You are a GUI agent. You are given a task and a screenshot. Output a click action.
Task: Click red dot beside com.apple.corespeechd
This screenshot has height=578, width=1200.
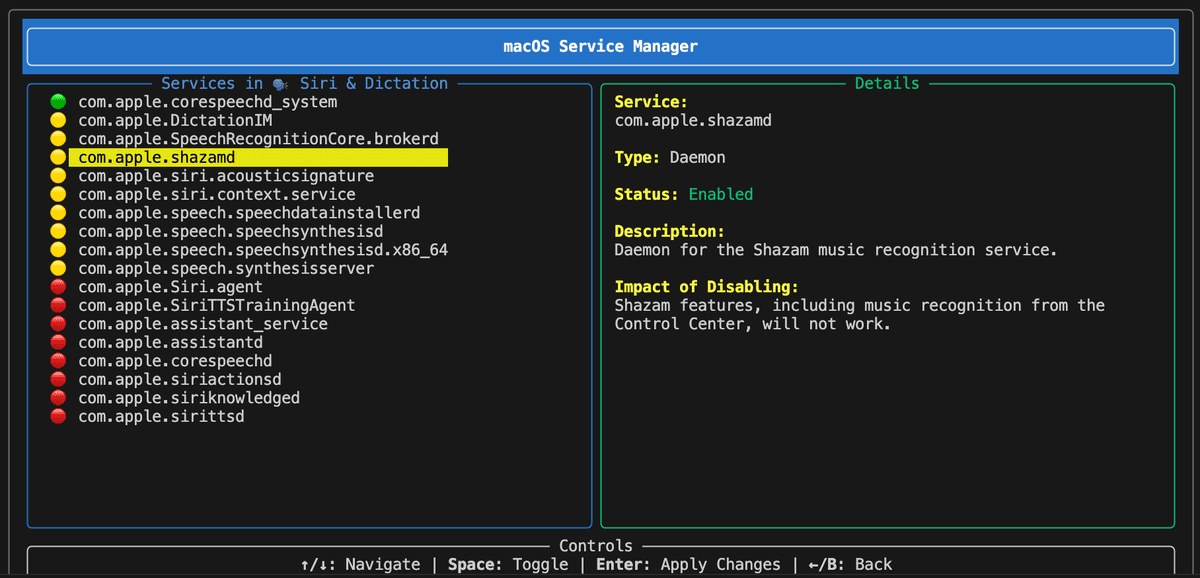tap(58, 361)
